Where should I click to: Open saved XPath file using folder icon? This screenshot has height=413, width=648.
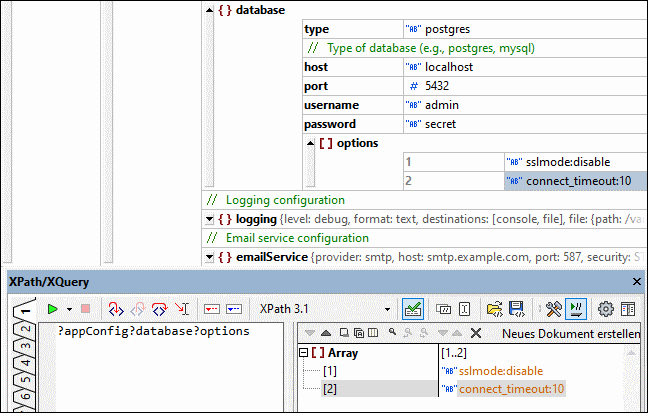[x=495, y=309]
